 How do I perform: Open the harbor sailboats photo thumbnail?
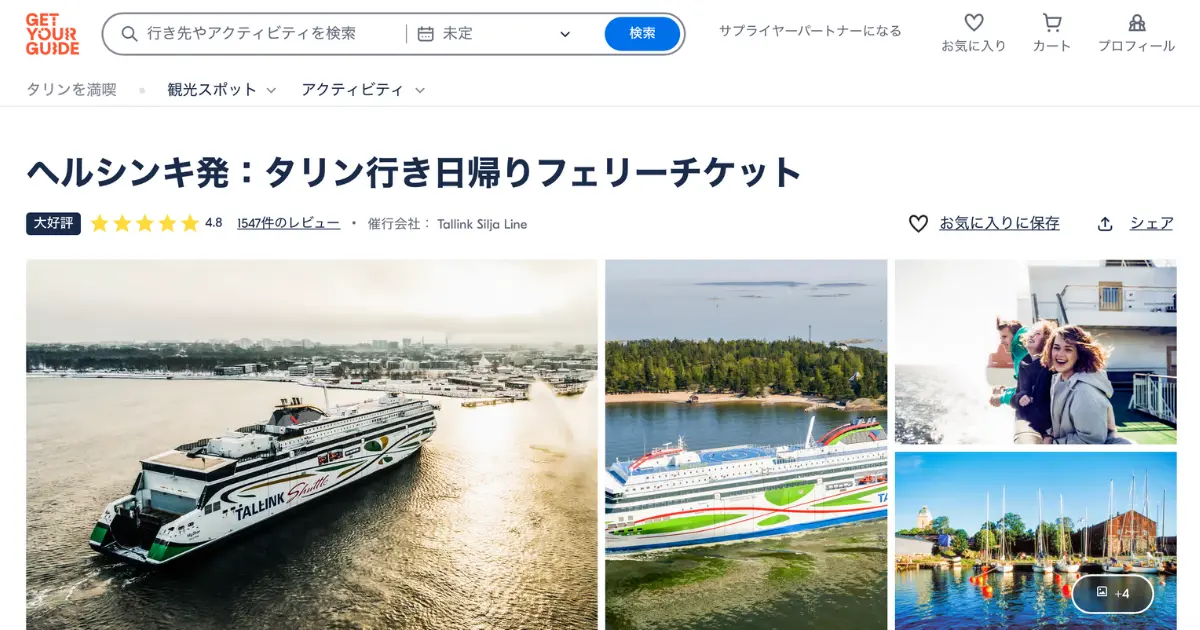point(1036,541)
